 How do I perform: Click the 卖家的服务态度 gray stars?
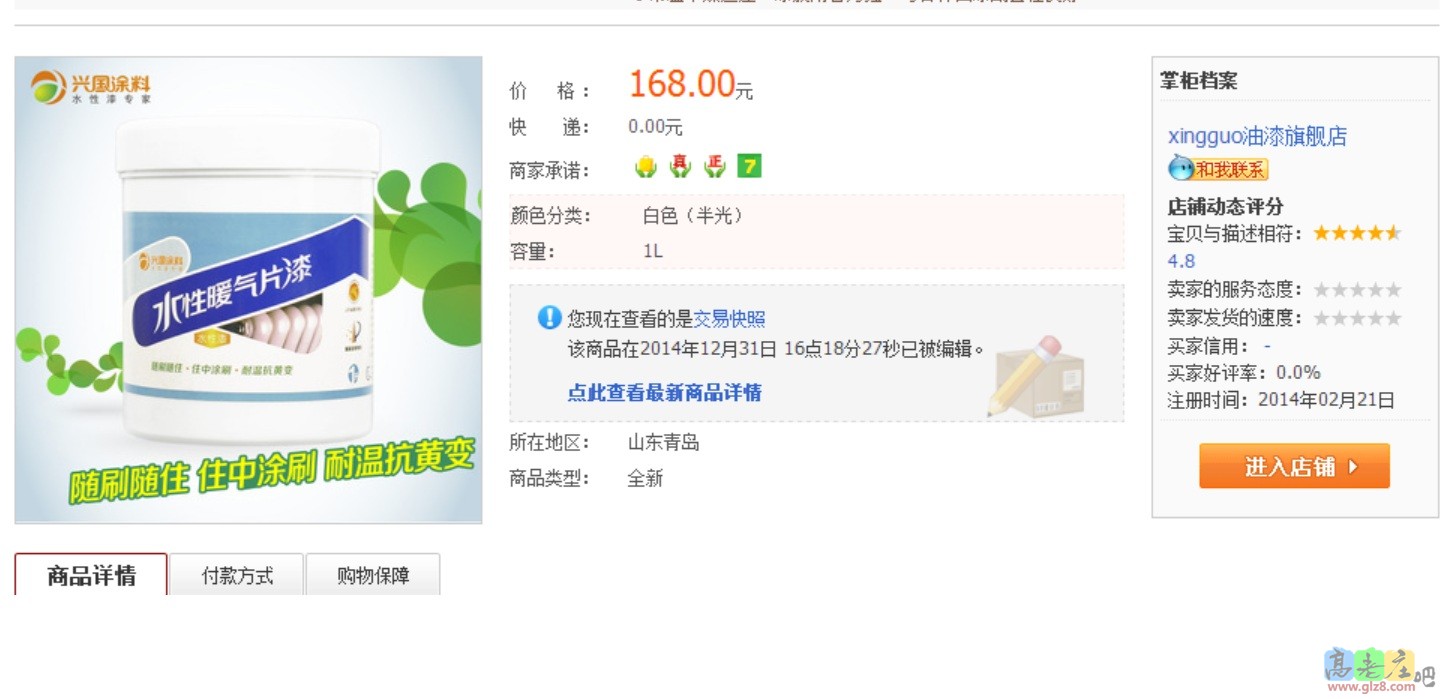1357,290
